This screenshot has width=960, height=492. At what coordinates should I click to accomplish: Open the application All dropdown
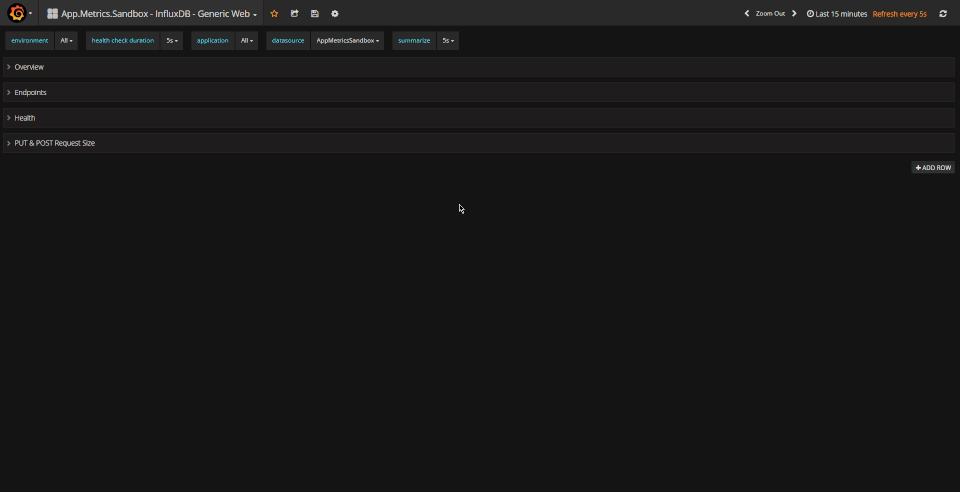(247, 40)
